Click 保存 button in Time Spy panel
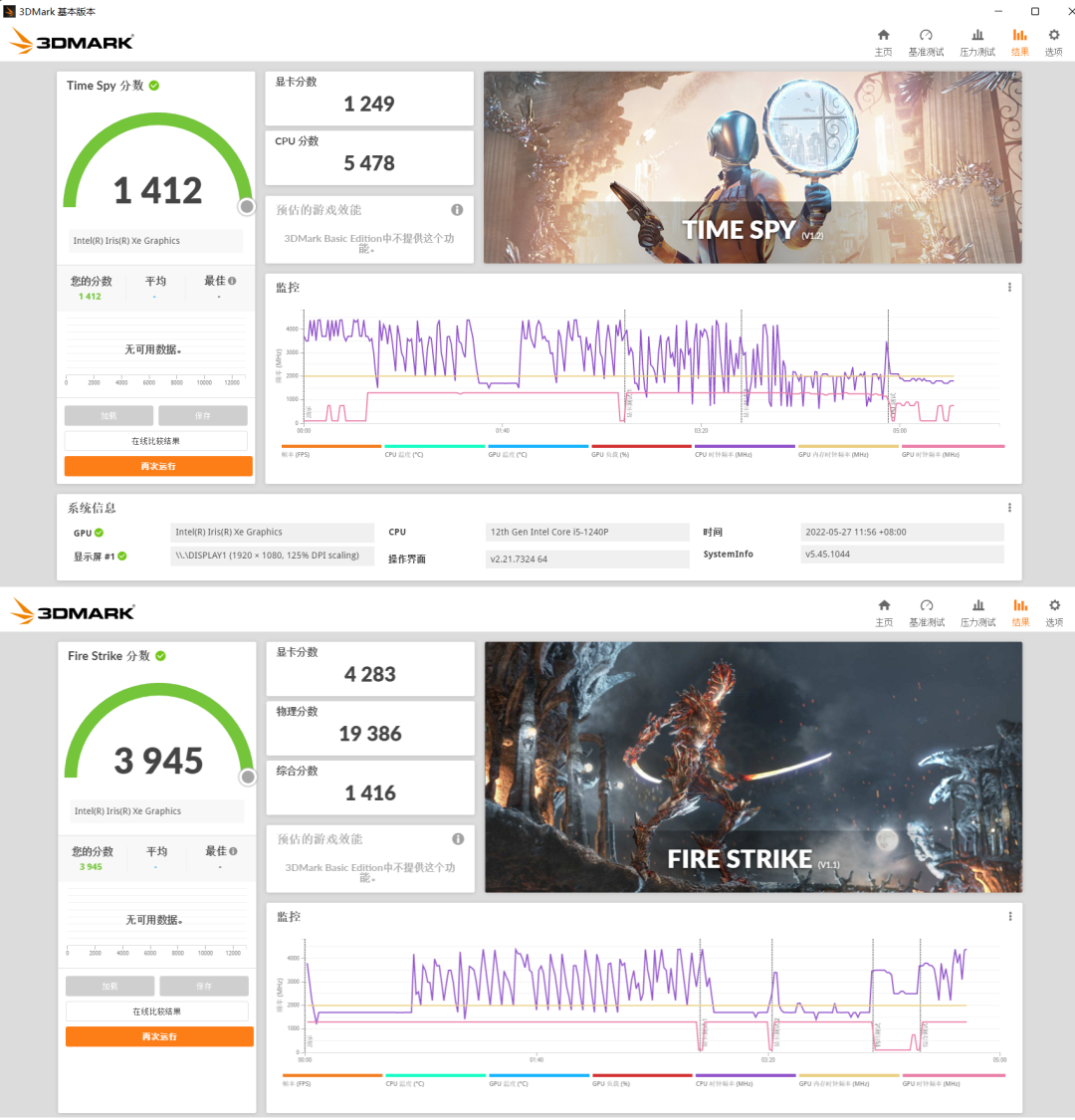Viewport: 1075px width, 1120px height. (203, 416)
